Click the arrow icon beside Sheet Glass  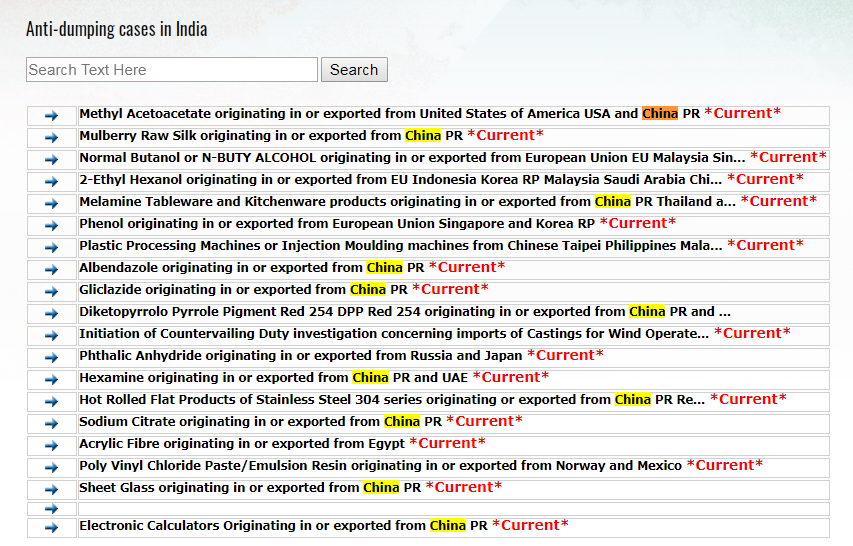coord(52,489)
